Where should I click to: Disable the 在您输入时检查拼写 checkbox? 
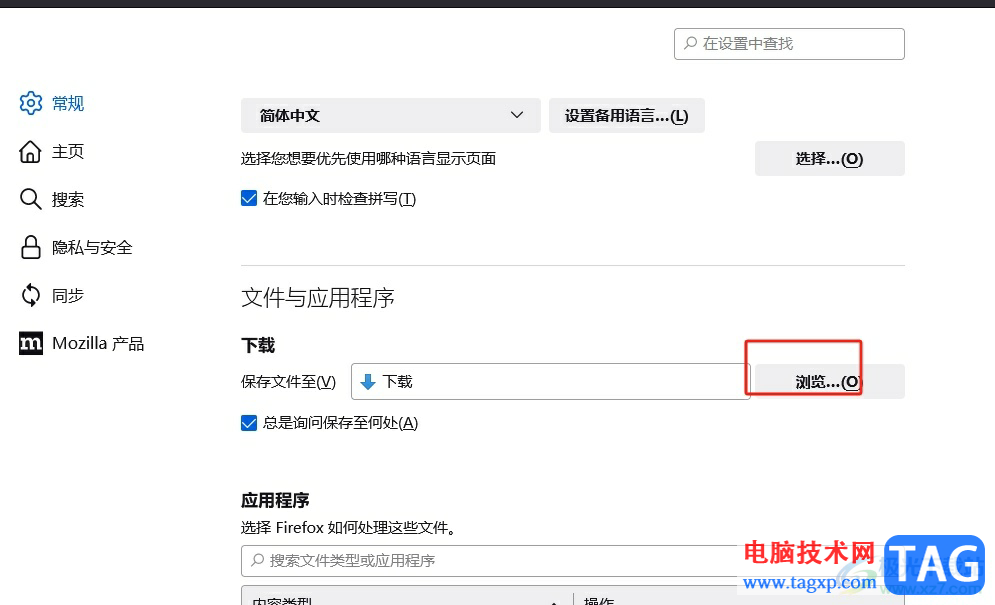[x=249, y=198]
